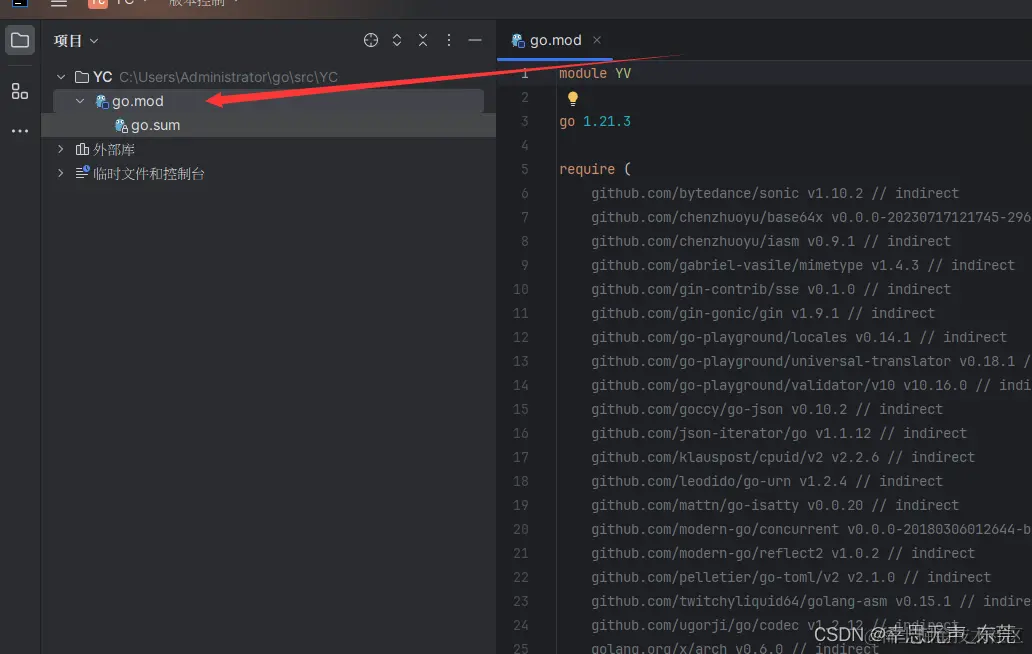Click the pelletier/go-toml/v2 v2.1.0 line

click(x=790, y=578)
